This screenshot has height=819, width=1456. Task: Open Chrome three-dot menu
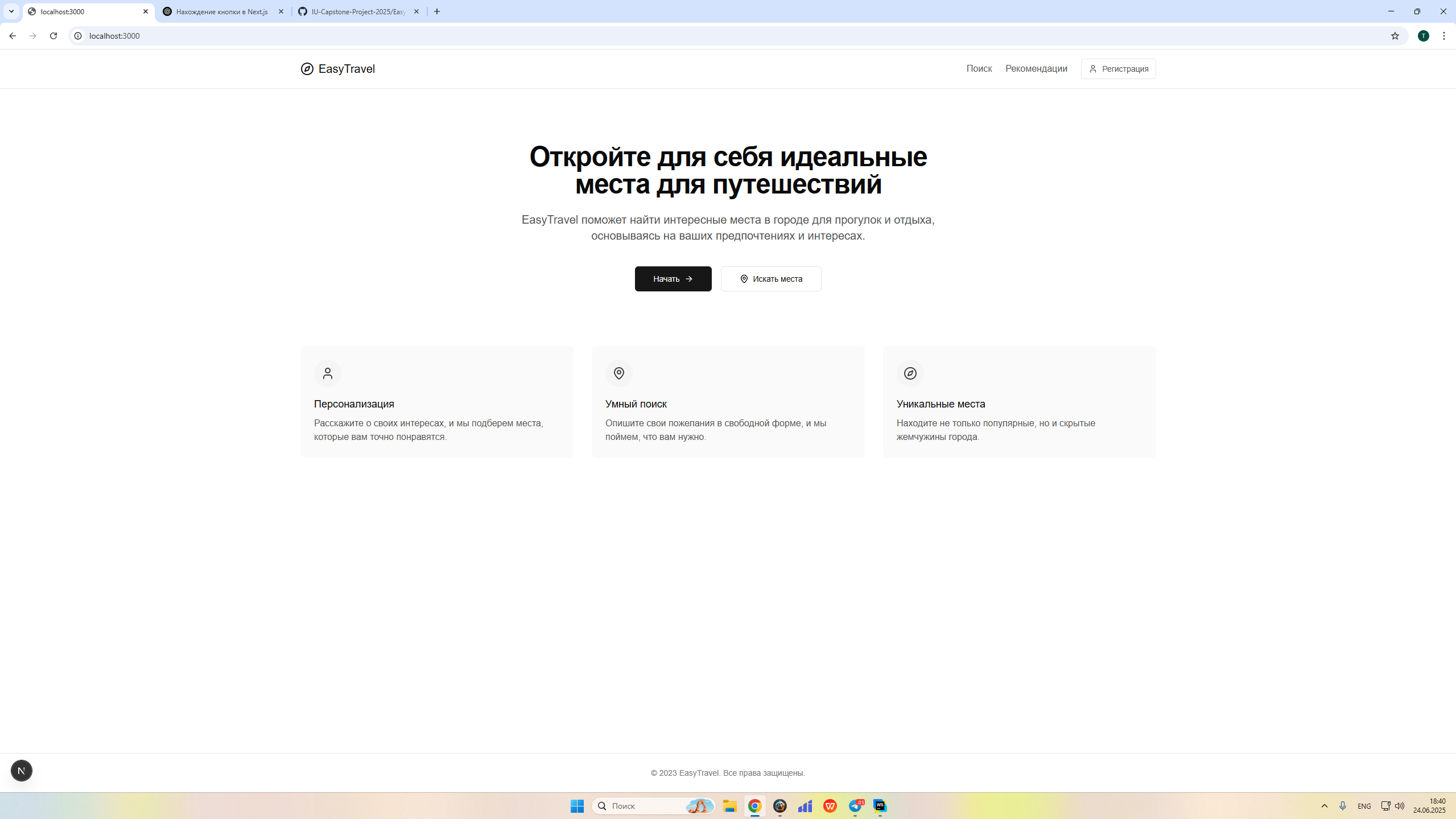1443,36
